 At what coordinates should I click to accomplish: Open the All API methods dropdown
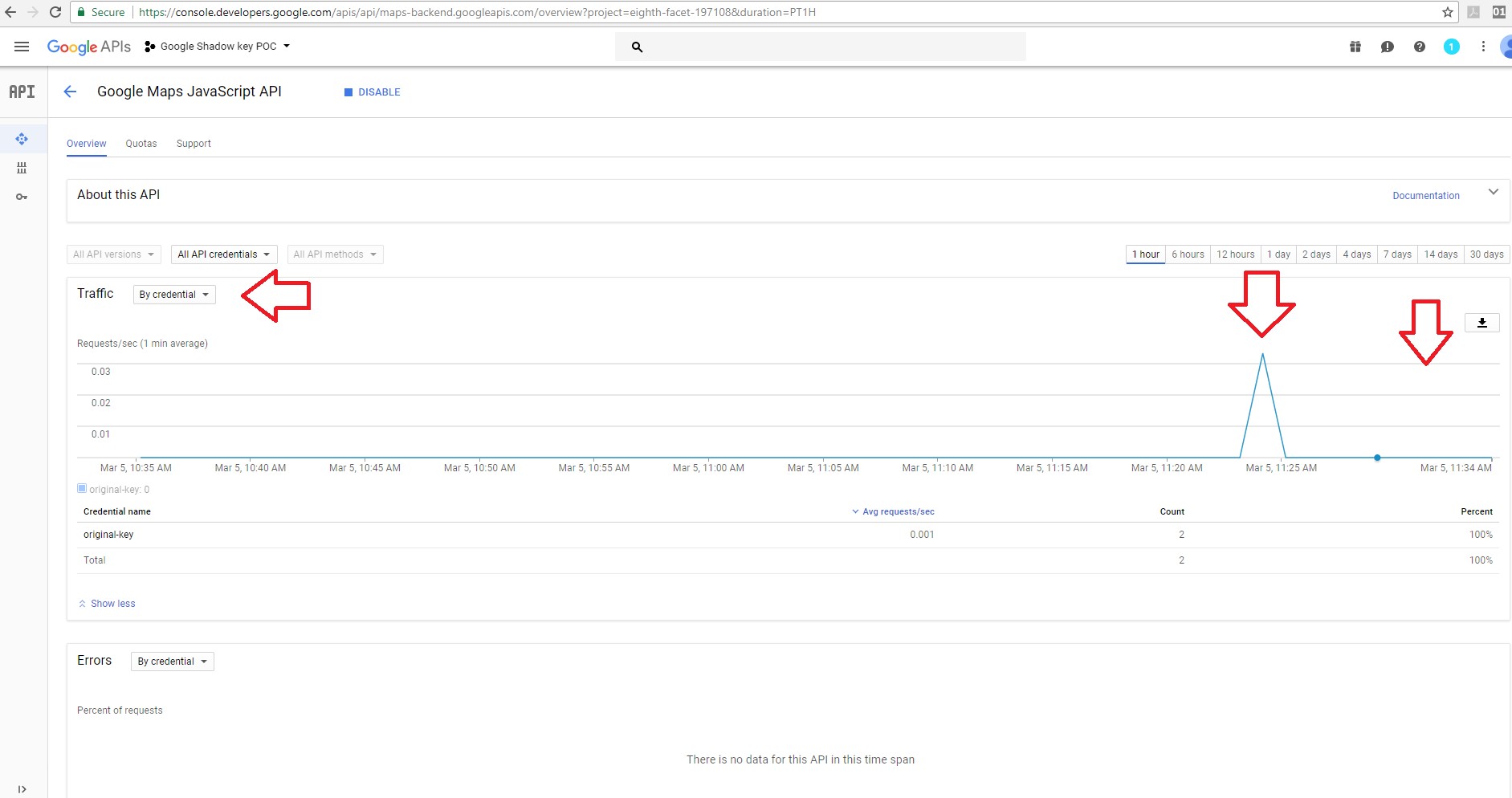coord(335,254)
